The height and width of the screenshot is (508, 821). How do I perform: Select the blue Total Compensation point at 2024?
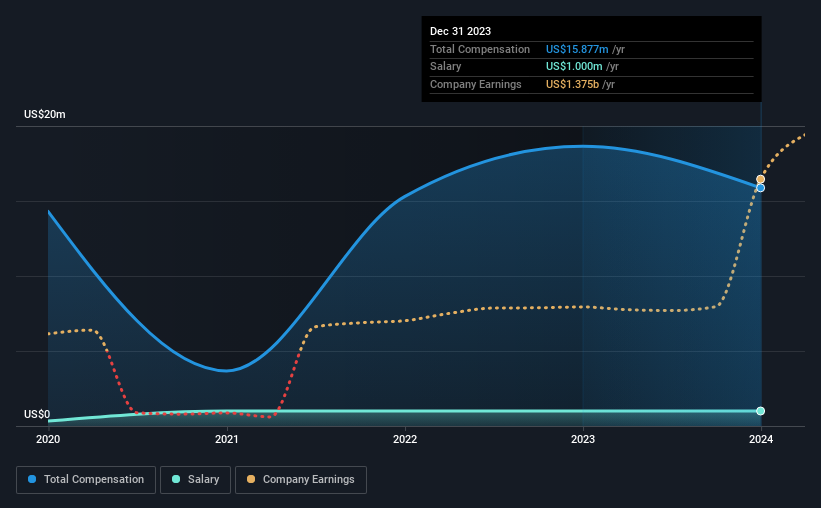(761, 187)
